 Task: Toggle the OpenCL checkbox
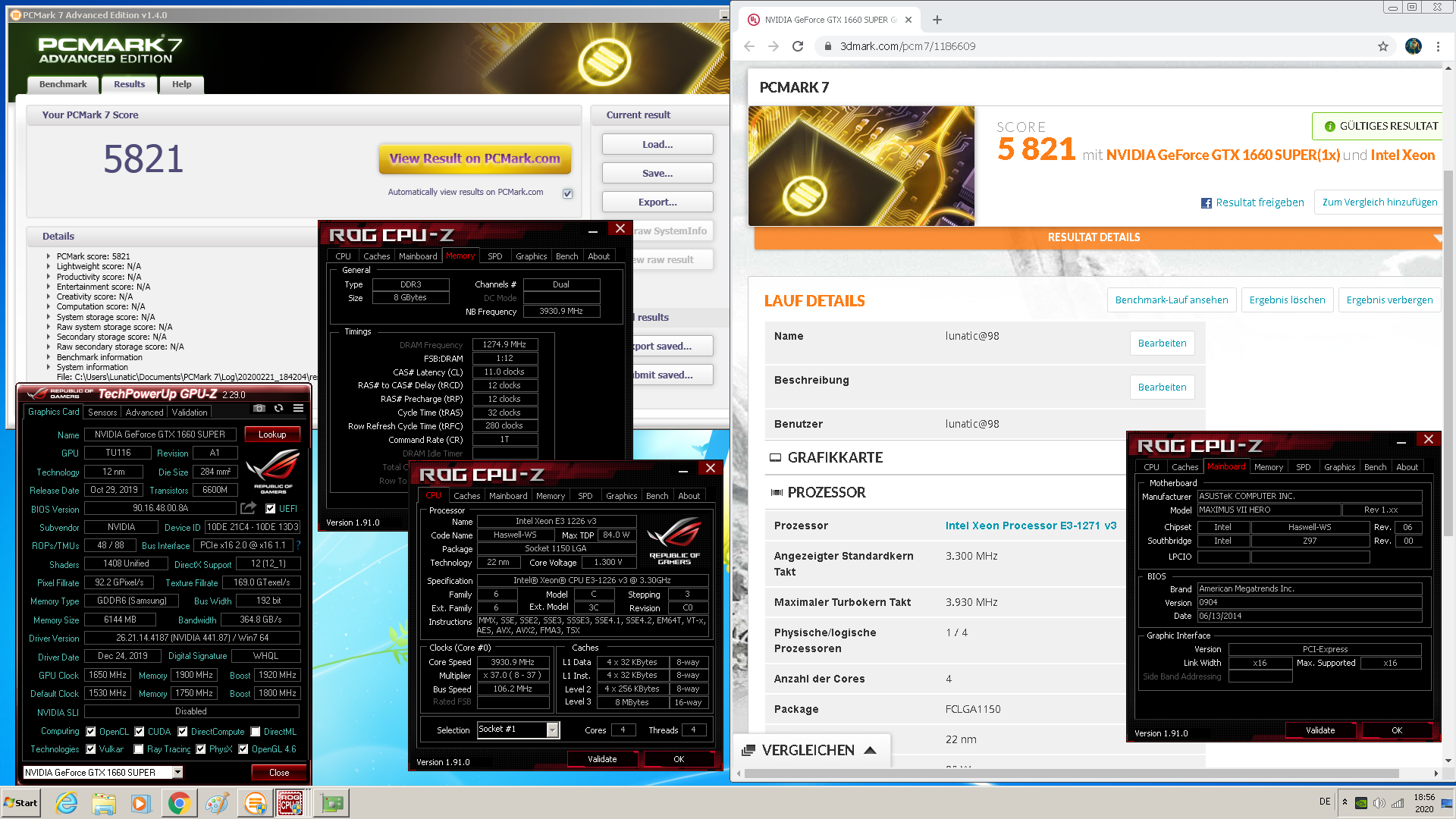tap(91, 732)
